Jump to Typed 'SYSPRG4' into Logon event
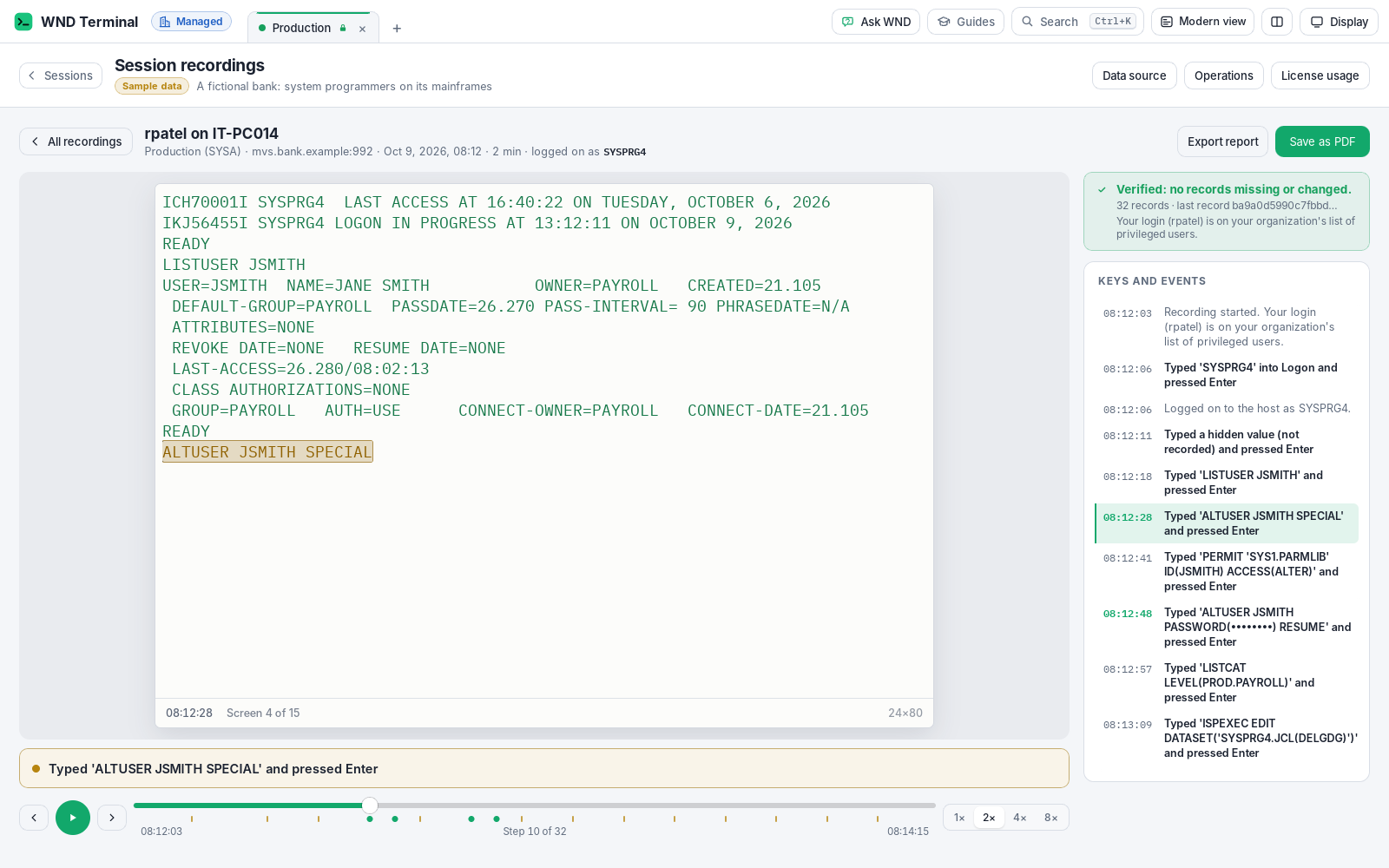1389x868 pixels. (x=1227, y=375)
